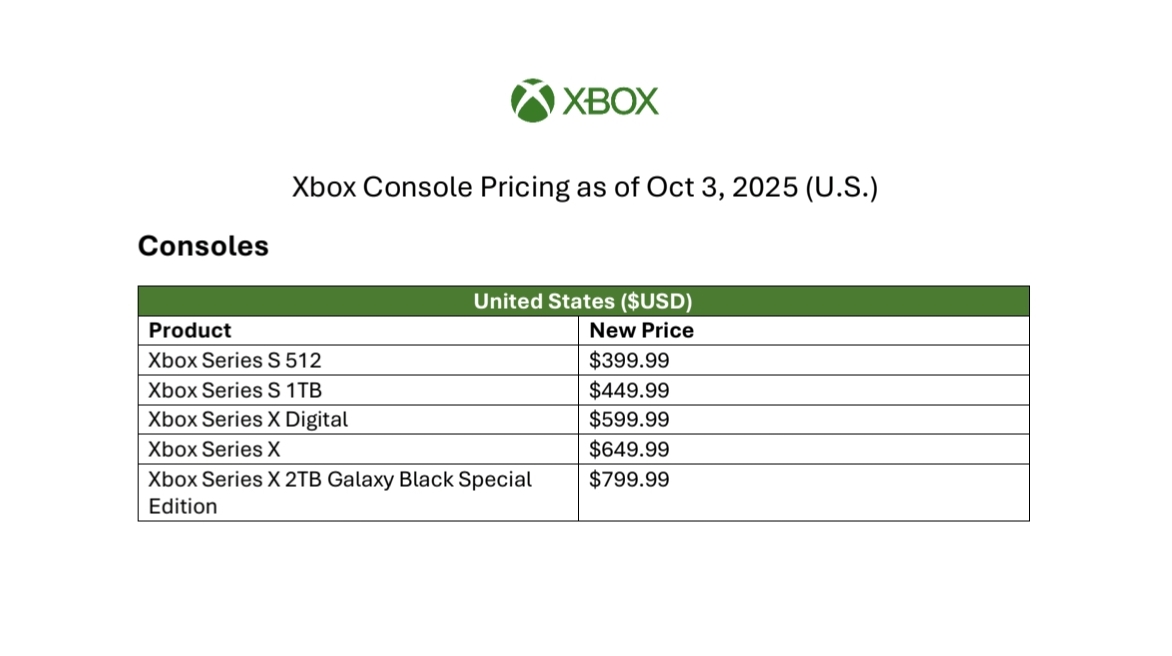Viewport: 1172px width, 656px height.
Task: Click the (U.S.) text in title
Action: [x=841, y=187]
